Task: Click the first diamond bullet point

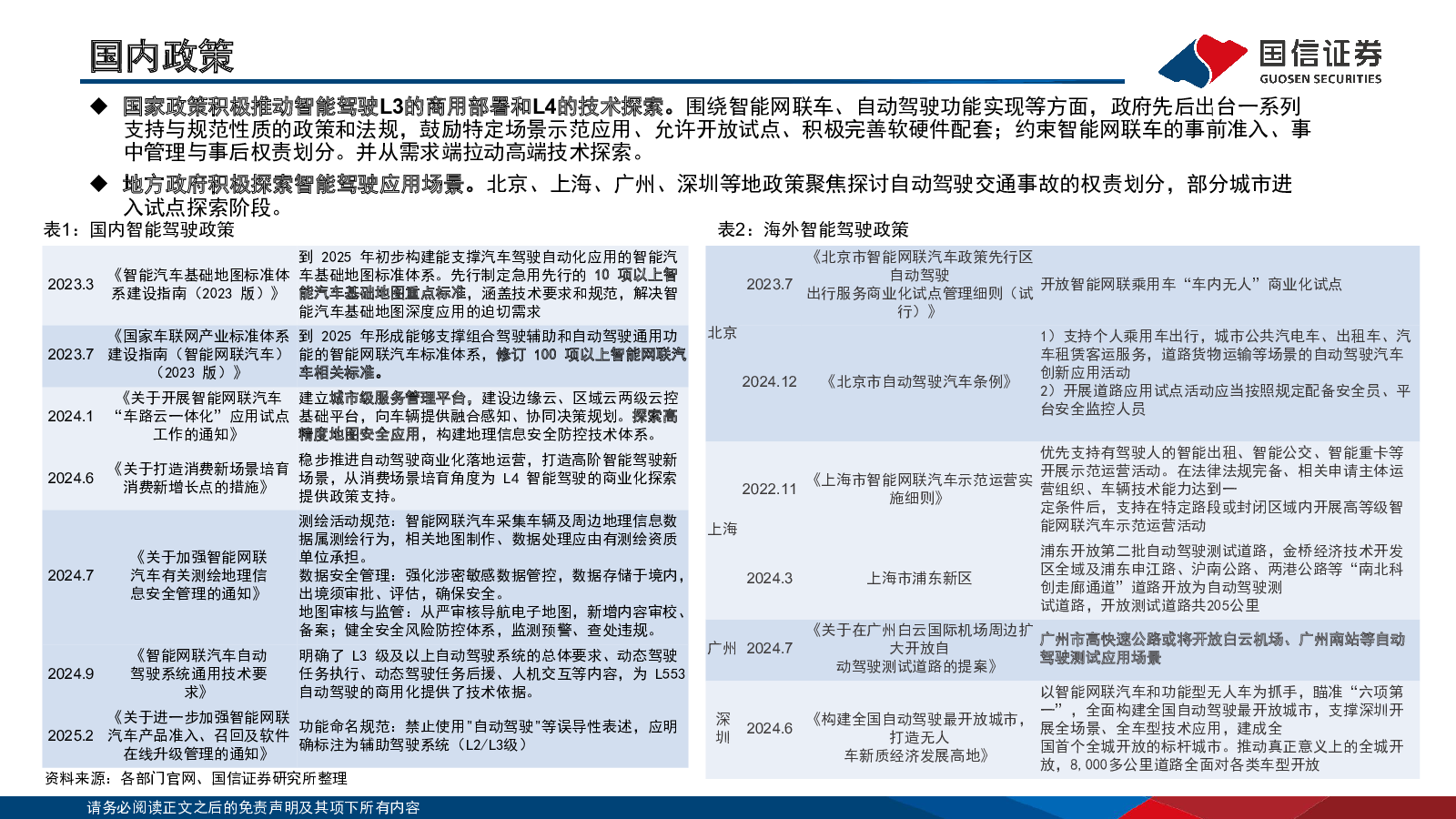Action: (x=99, y=106)
